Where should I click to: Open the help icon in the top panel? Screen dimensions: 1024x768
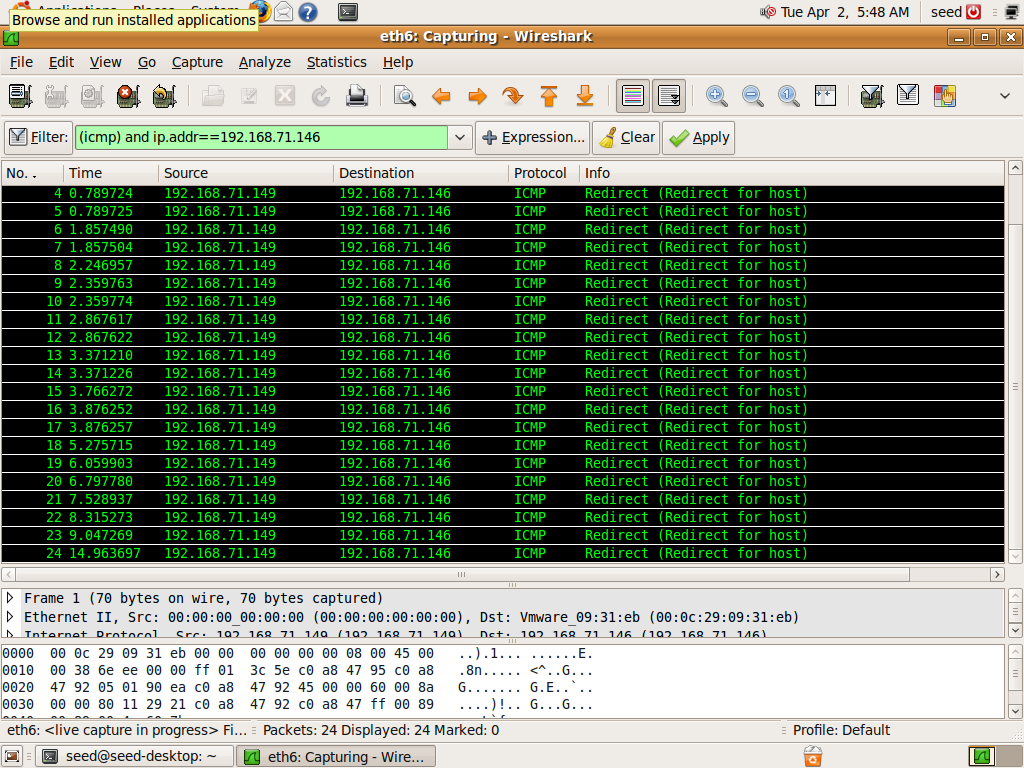(x=307, y=12)
